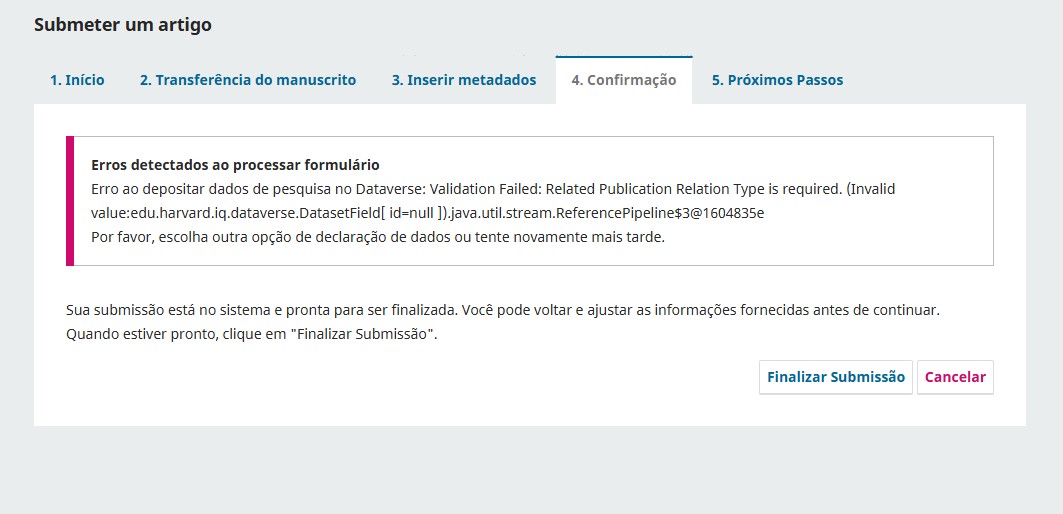Select the 4. Confirmação tab
Viewport: 1063px width, 514px height.
(x=623, y=80)
